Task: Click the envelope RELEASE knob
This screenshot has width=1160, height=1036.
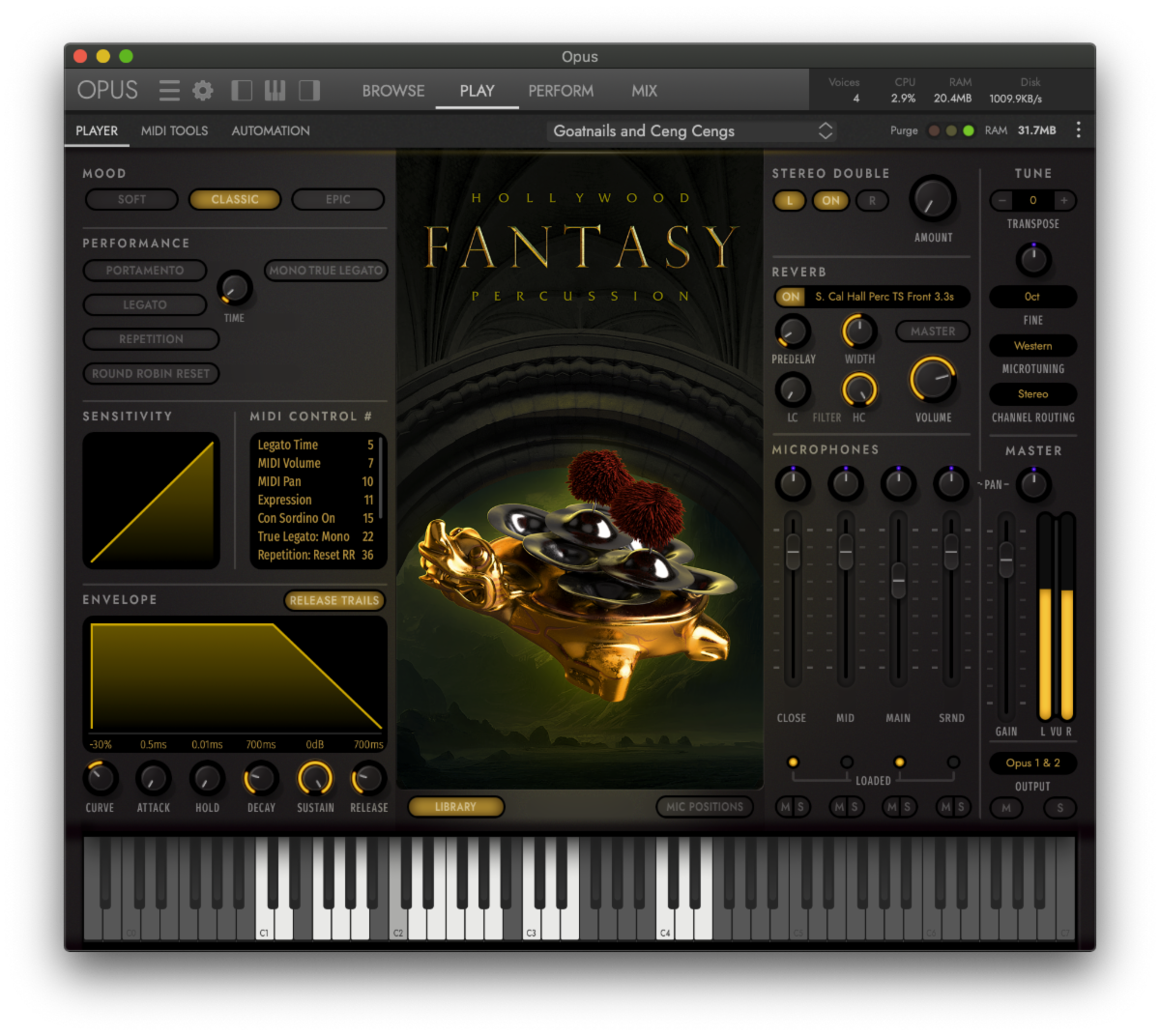Action: coord(368,778)
